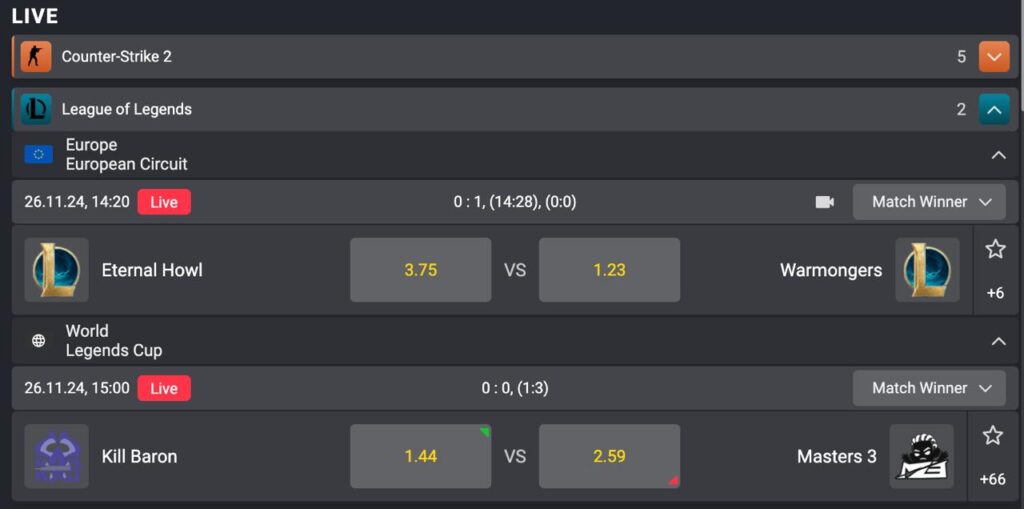Open Match Winner dropdown for Kill Baron match

[x=929, y=388]
